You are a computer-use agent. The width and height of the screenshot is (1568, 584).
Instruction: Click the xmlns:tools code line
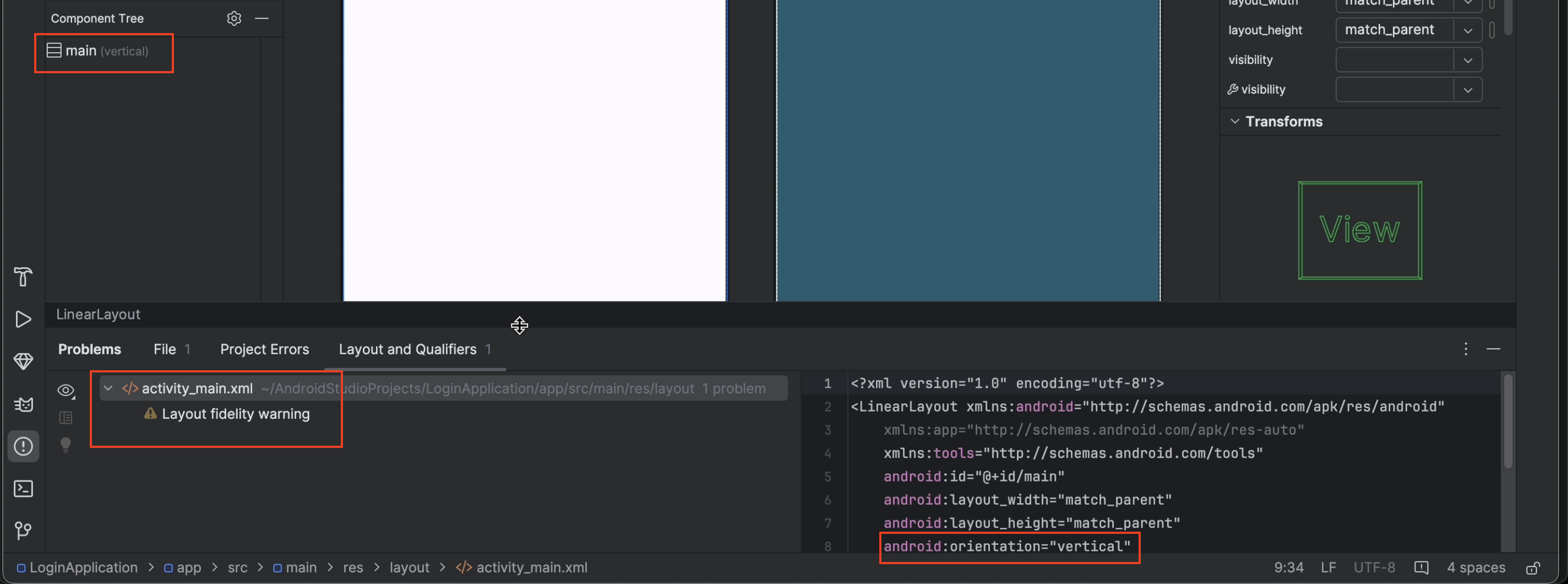1073,453
